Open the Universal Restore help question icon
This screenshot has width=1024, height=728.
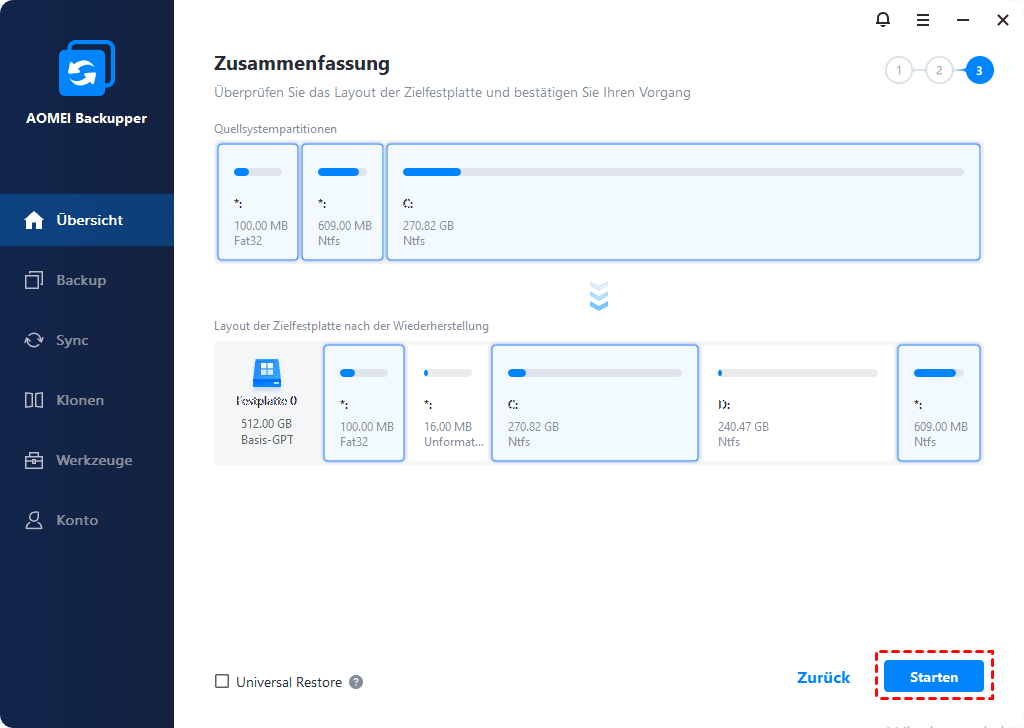(x=356, y=682)
